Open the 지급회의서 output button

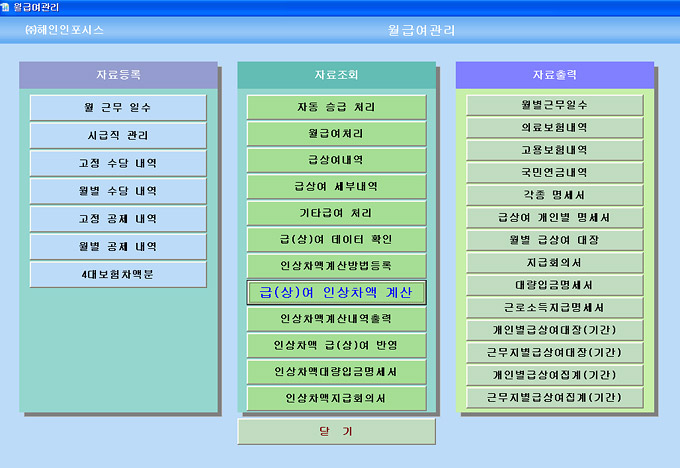click(x=555, y=263)
